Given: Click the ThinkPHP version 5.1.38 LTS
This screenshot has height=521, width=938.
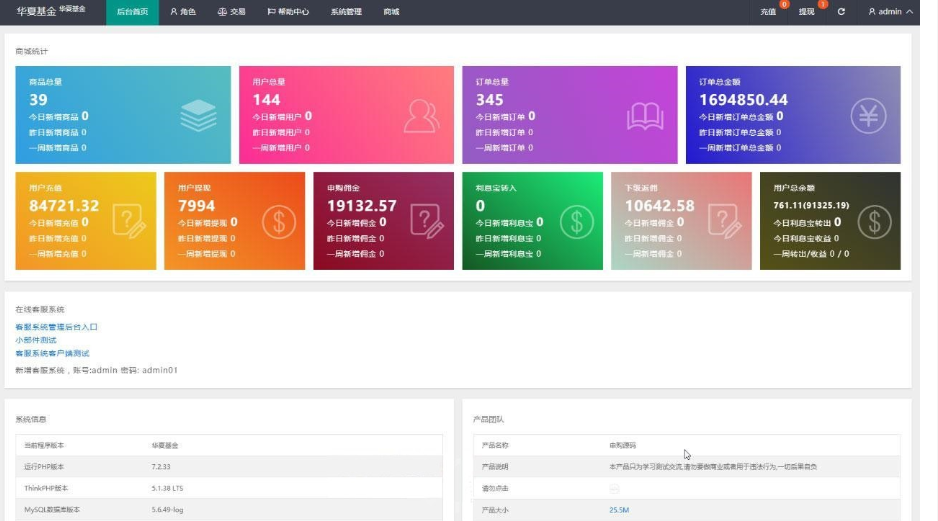Looking at the screenshot, I should (x=168, y=488).
